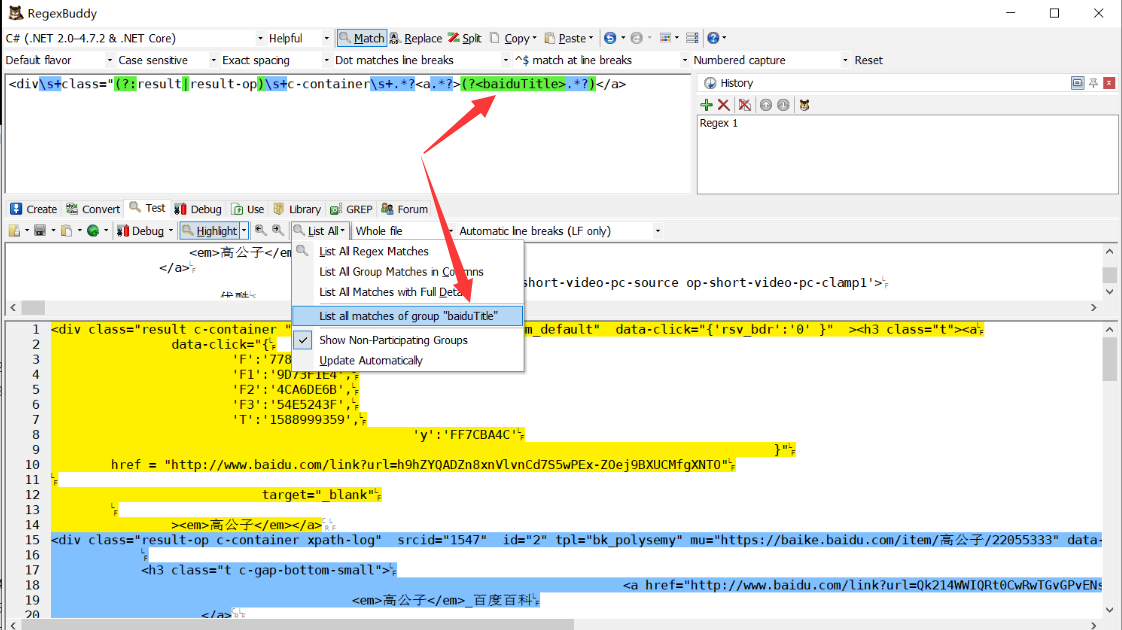Click the bottom horizontal scrollbar thumb

(298, 624)
